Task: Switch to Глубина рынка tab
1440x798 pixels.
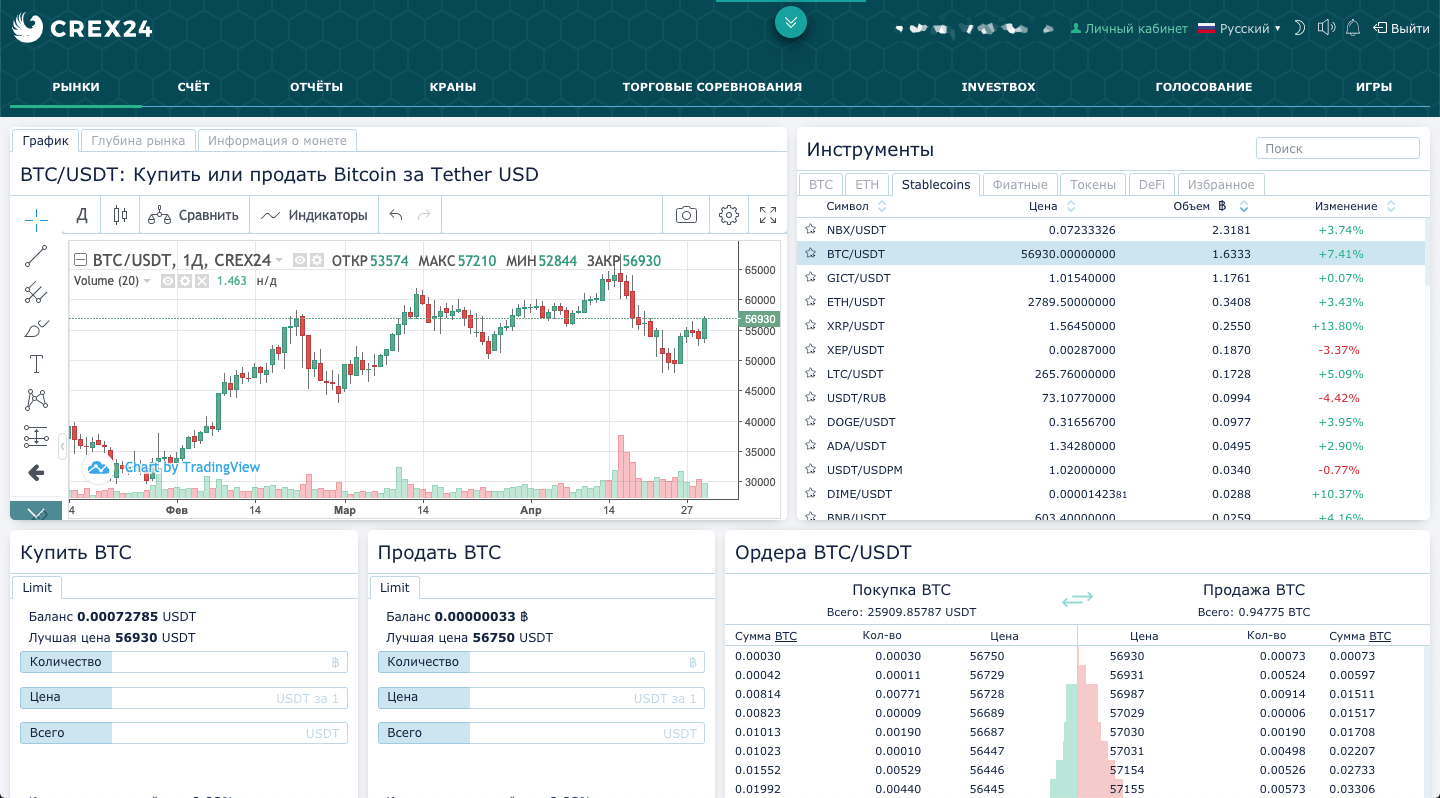Action: (x=138, y=141)
